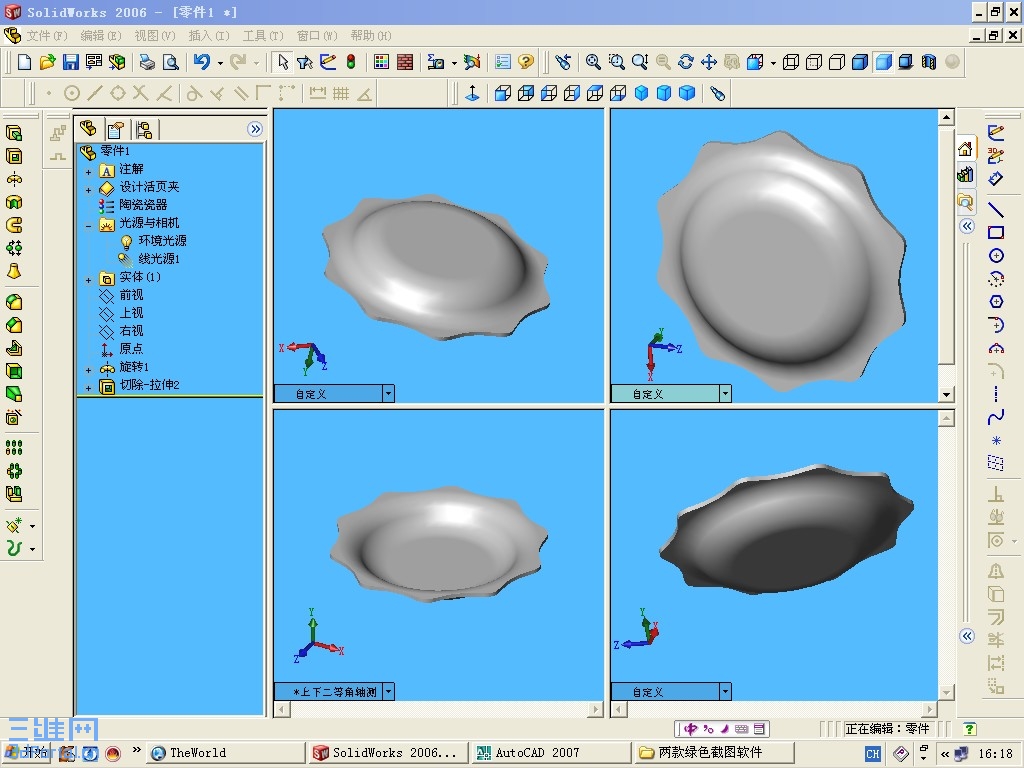This screenshot has width=1024, height=768.
Task: Switch to Hidden Lines Visible display
Action: [814, 62]
